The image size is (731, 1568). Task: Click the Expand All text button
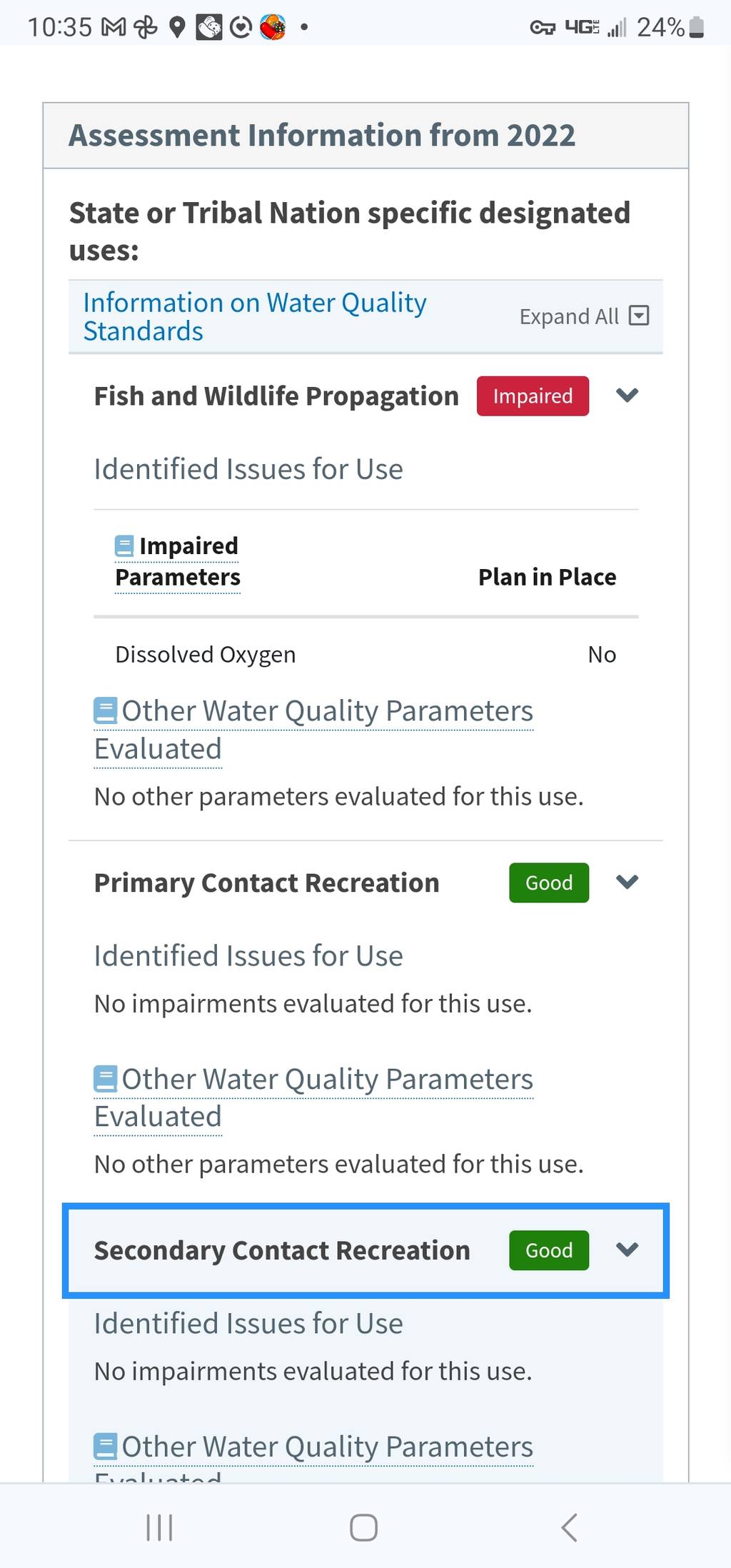tap(569, 316)
